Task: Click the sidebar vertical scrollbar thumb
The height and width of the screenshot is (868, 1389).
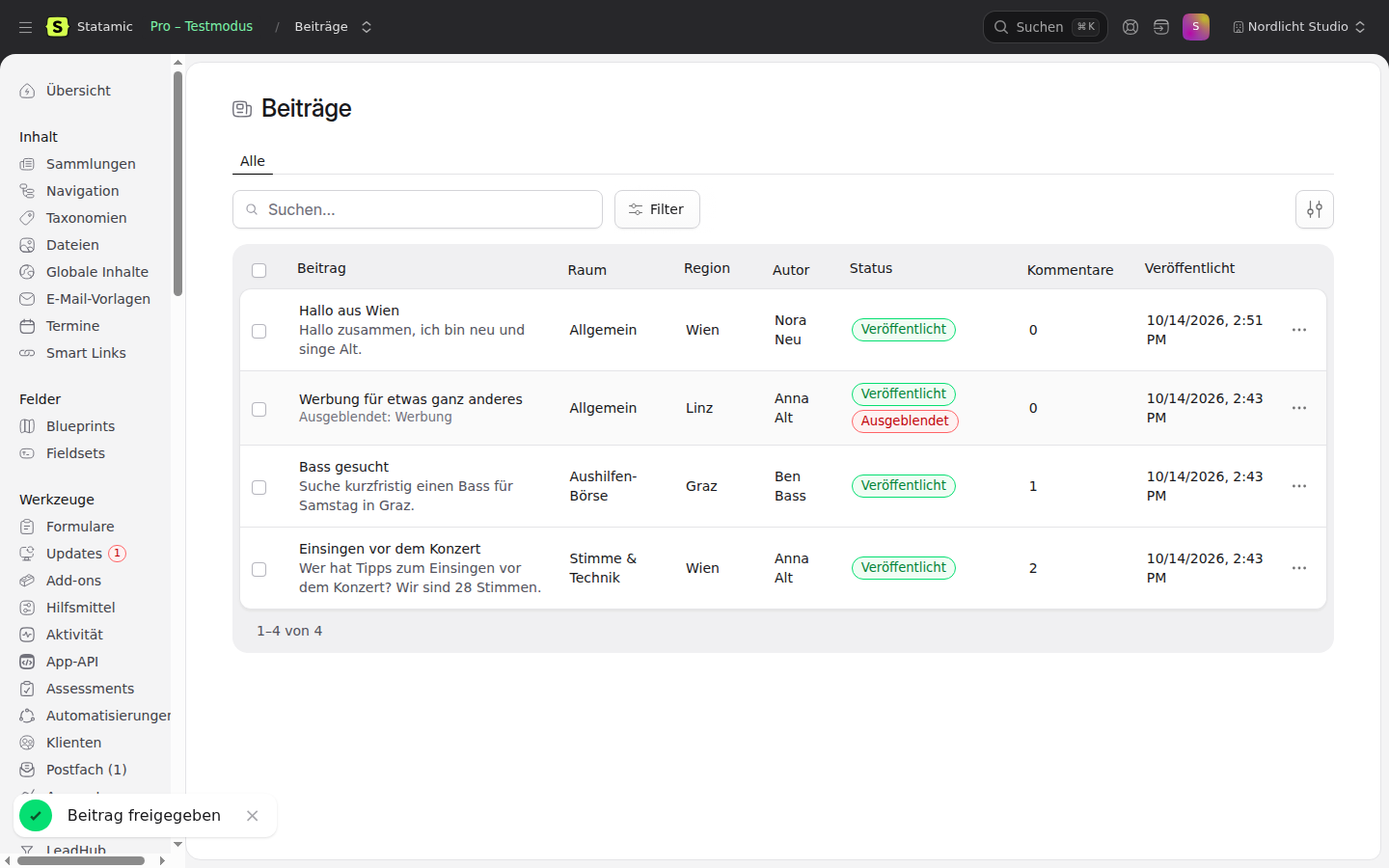Action: pos(177,183)
